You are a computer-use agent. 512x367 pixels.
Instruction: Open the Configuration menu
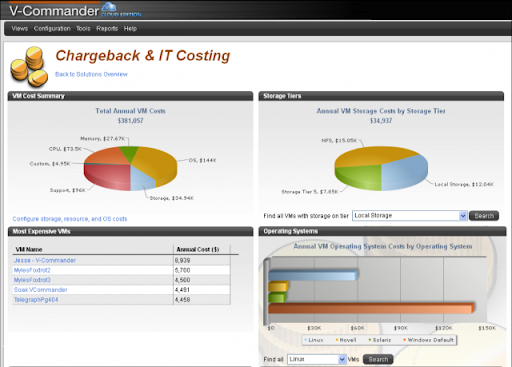pyautogui.click(x=52, y=29)
